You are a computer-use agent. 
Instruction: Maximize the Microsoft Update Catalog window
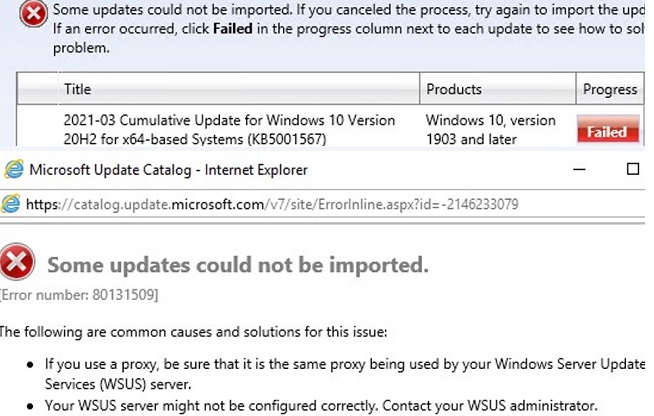pyautogui.click(x=632, y=169)
